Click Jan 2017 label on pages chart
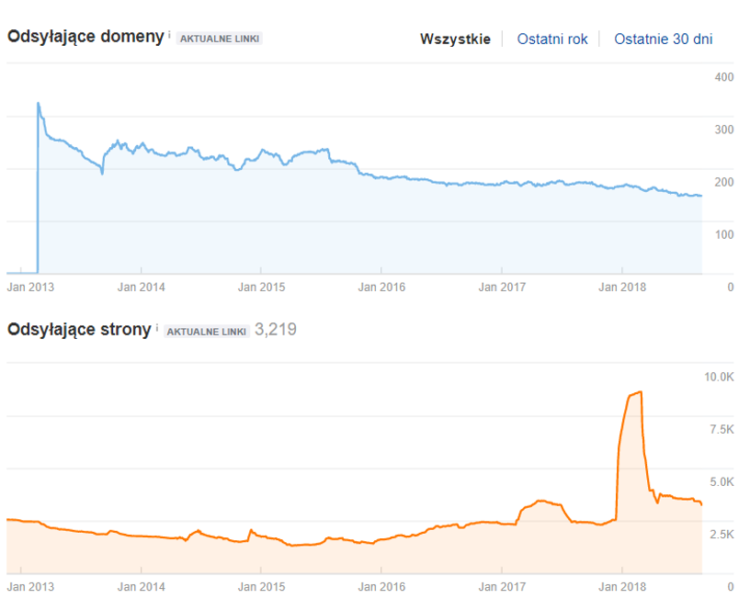750x610 pixels. [x=502, y=587]
